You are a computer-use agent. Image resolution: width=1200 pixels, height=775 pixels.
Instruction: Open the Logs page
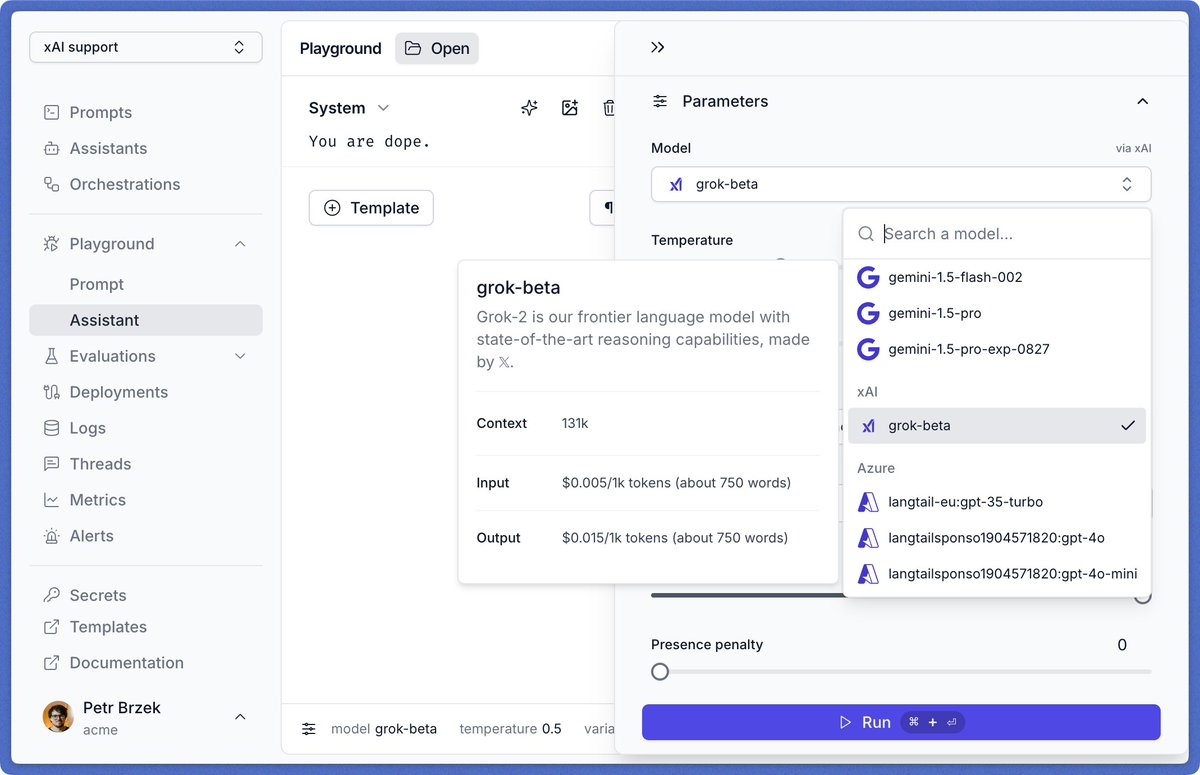(x=87, y=428)
